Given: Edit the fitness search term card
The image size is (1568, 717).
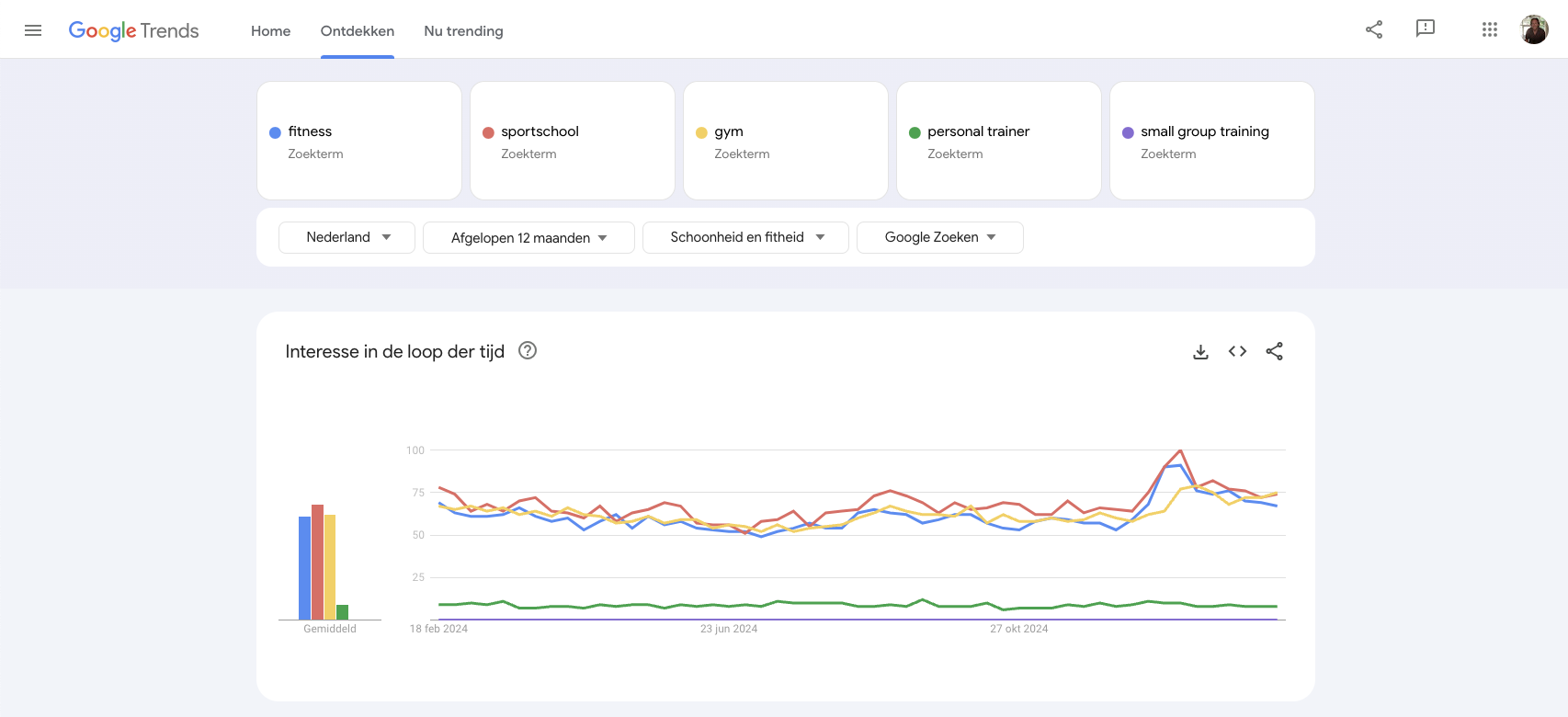Looking at the screenshot, I should pos(359,141).
